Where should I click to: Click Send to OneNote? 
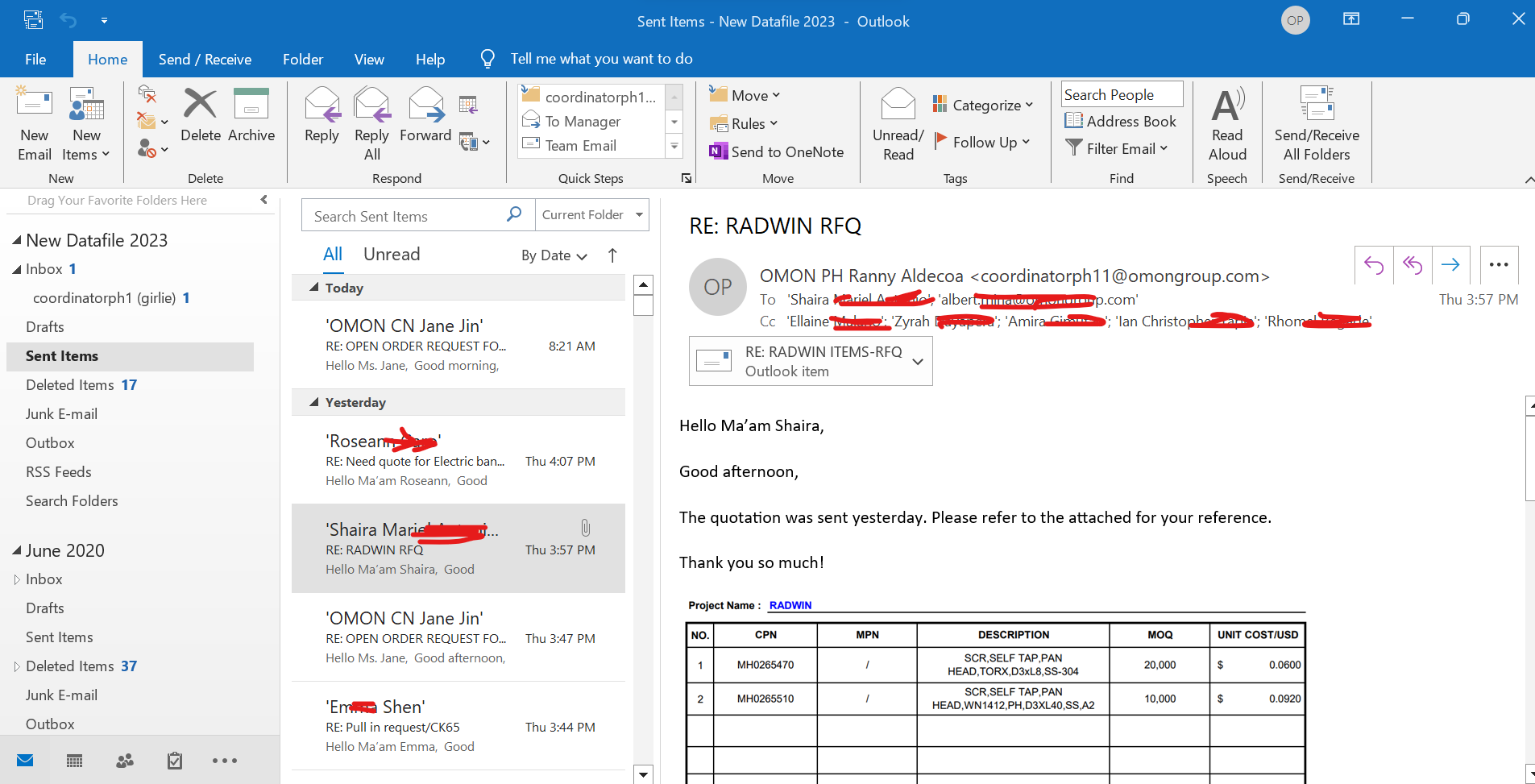click(x=776, y=151)
